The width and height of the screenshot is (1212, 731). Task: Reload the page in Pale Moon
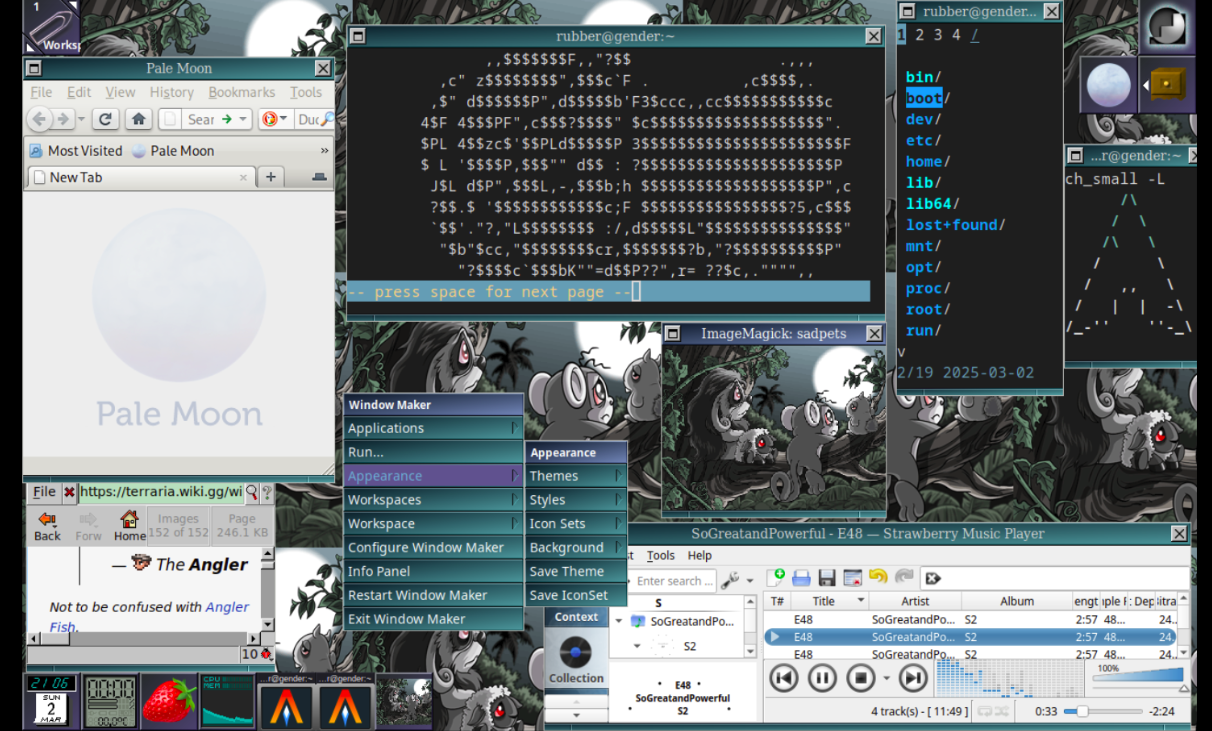point(105,119)
